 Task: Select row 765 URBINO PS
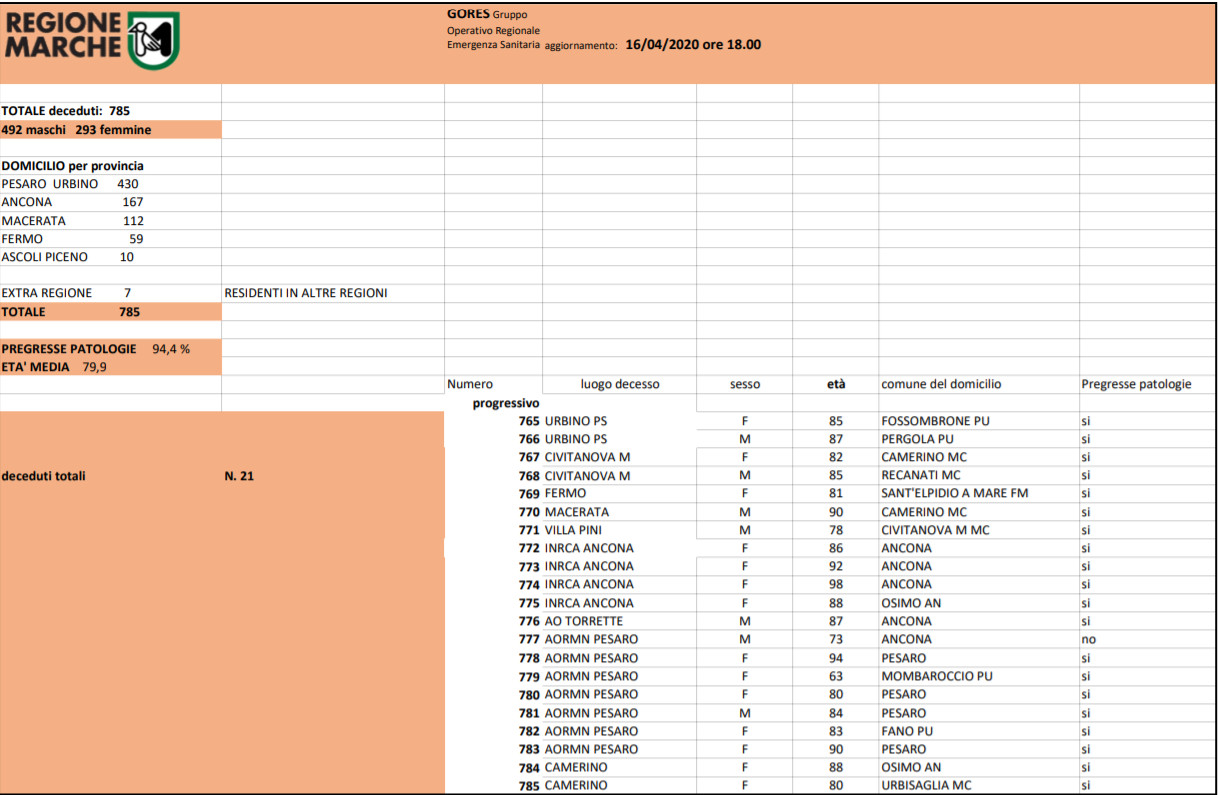click(830, 421)
